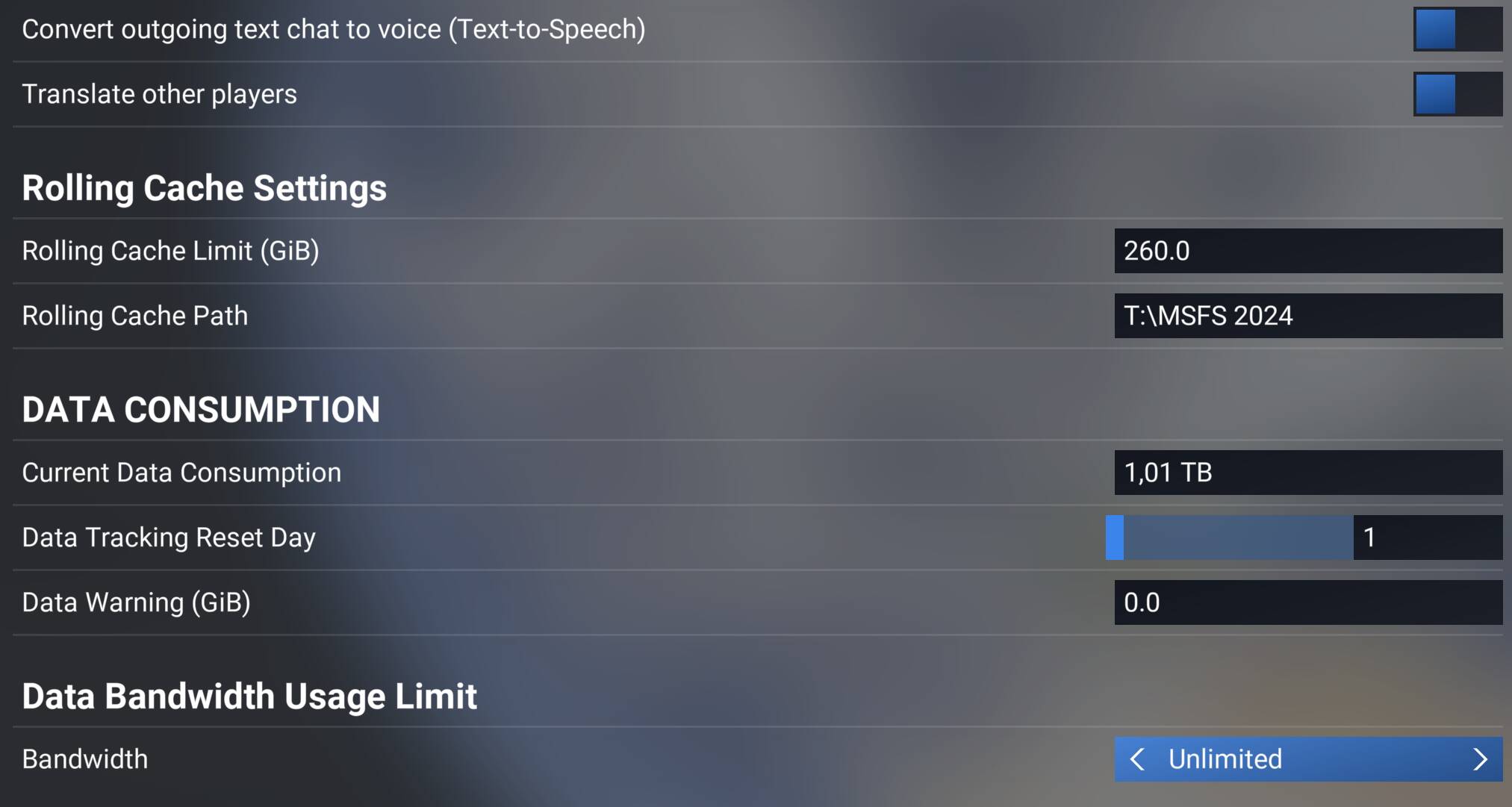Click the Unlimited bandwidth value
Image resolution: width=1512 pixels, height=807 pixels.
(x=1225, y=759)
